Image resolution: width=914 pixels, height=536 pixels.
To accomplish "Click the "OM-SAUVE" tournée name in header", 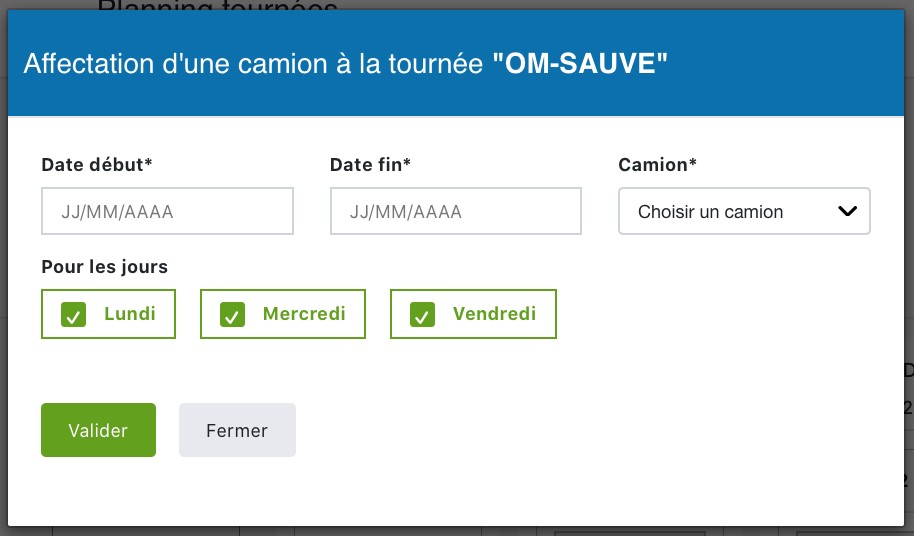I will 581,65.
